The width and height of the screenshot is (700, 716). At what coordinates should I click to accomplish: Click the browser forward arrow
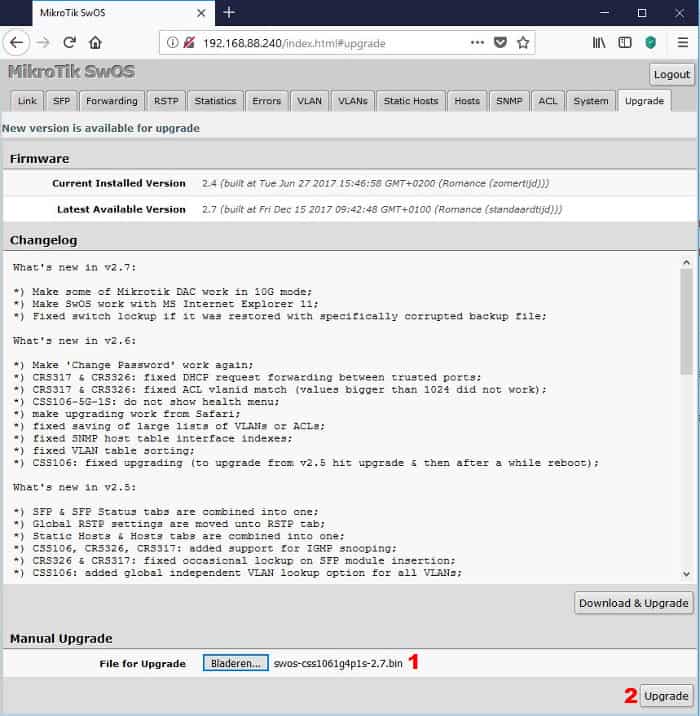point(43,43)
